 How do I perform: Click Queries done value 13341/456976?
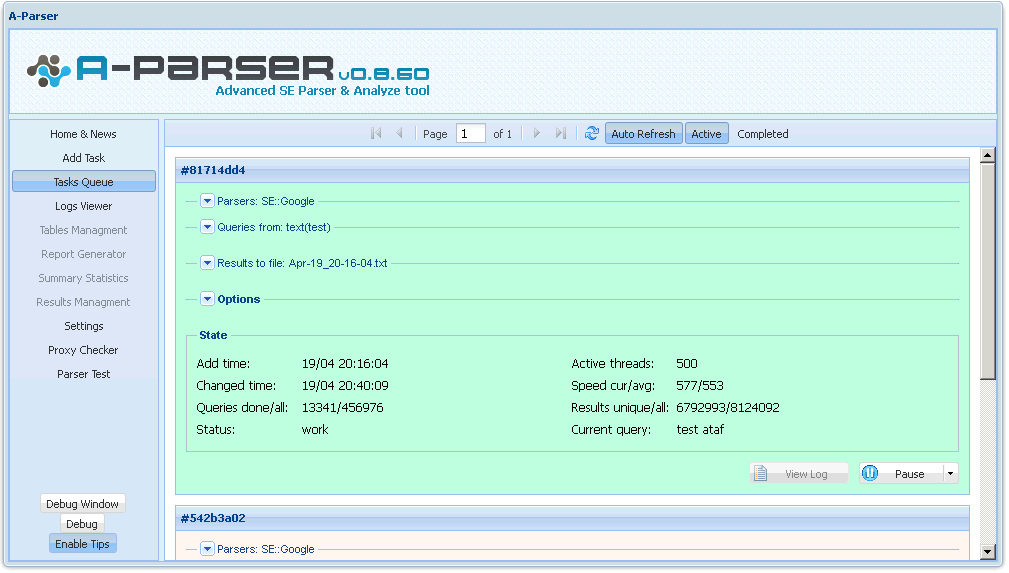342,408
